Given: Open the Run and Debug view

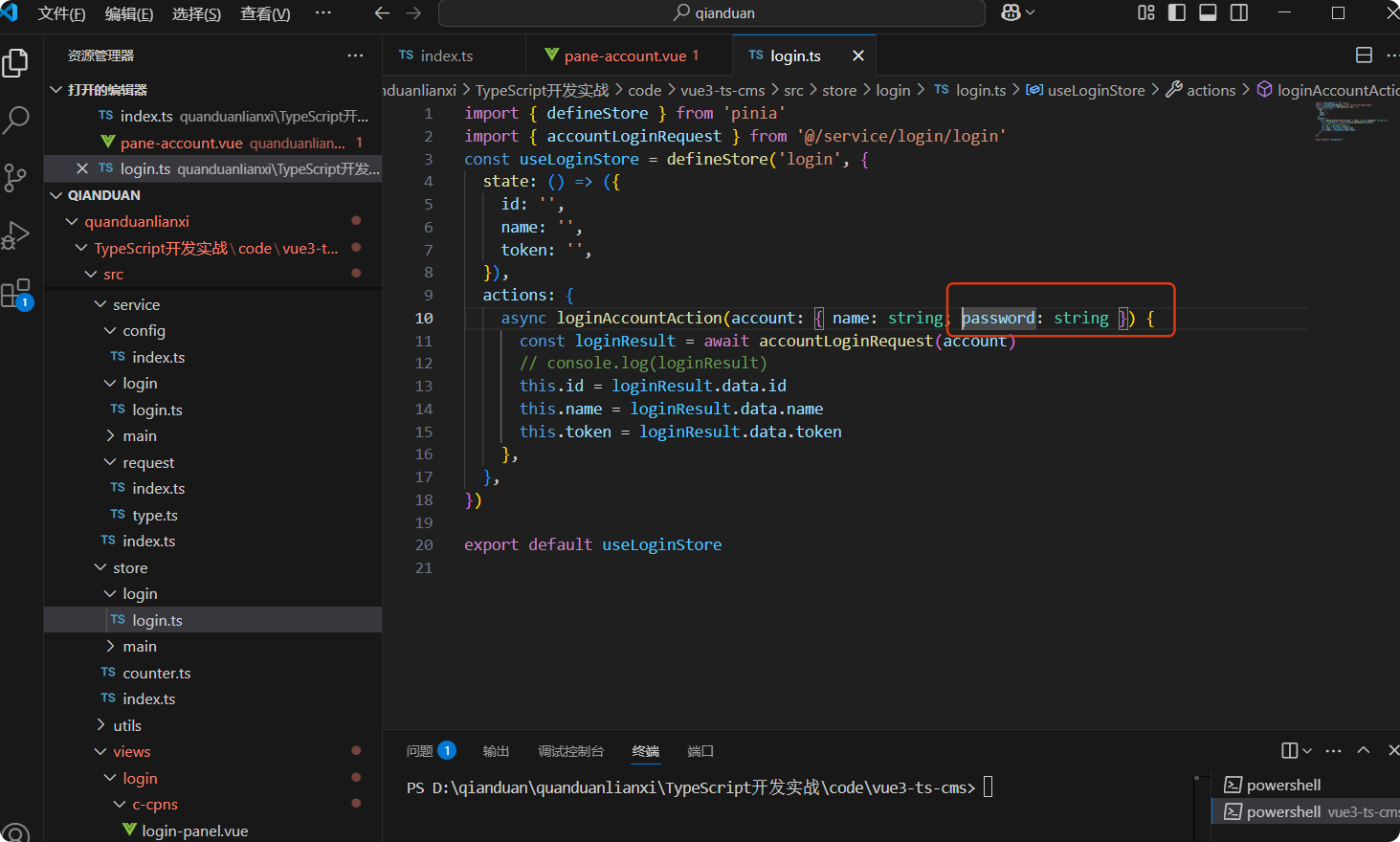Looking at the screenshot, I should [16, 235].
